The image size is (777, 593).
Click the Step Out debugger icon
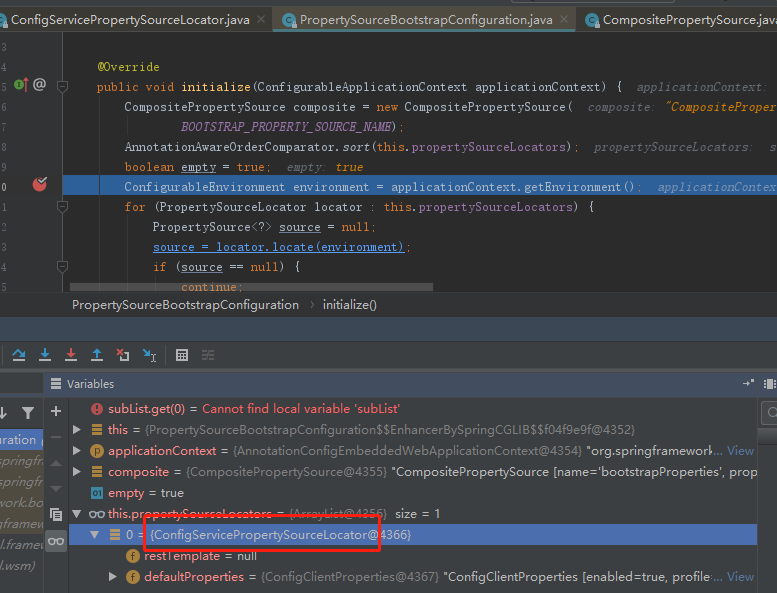(x=97, y=355)
